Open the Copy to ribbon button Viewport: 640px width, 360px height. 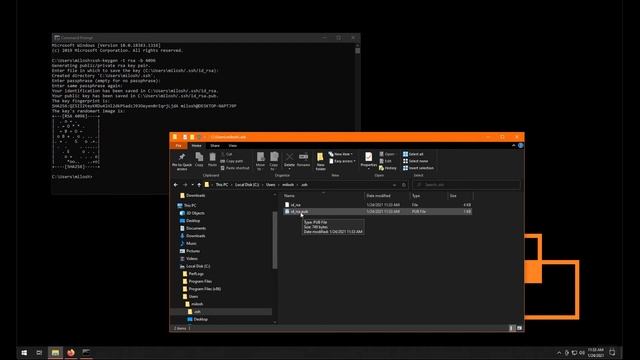tap(274, 161)
